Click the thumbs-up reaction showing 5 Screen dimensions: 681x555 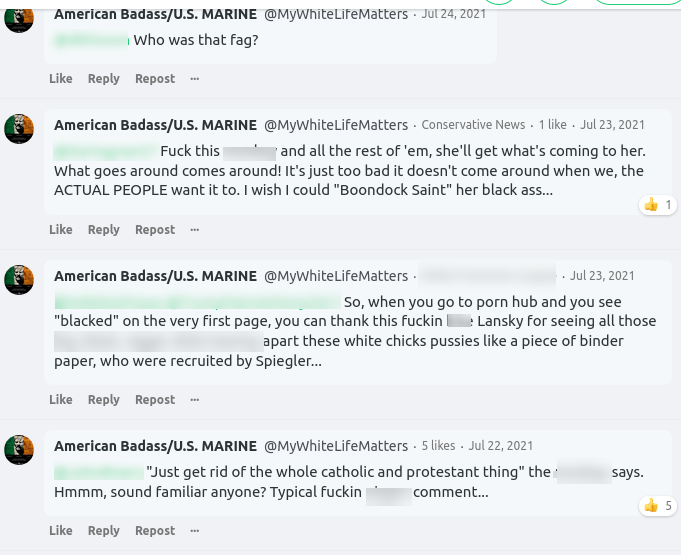(x=658, y=506)
